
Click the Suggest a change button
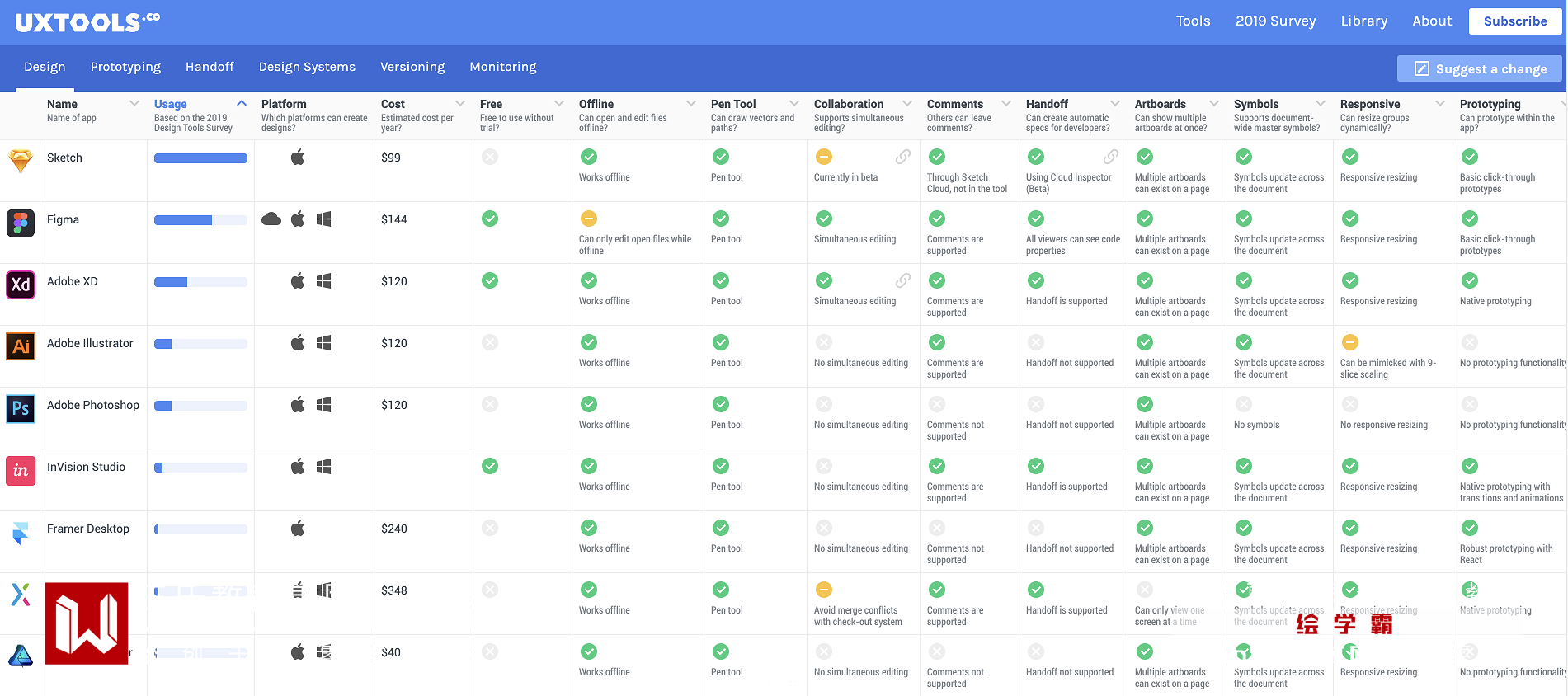click(x=1480, y=68)
